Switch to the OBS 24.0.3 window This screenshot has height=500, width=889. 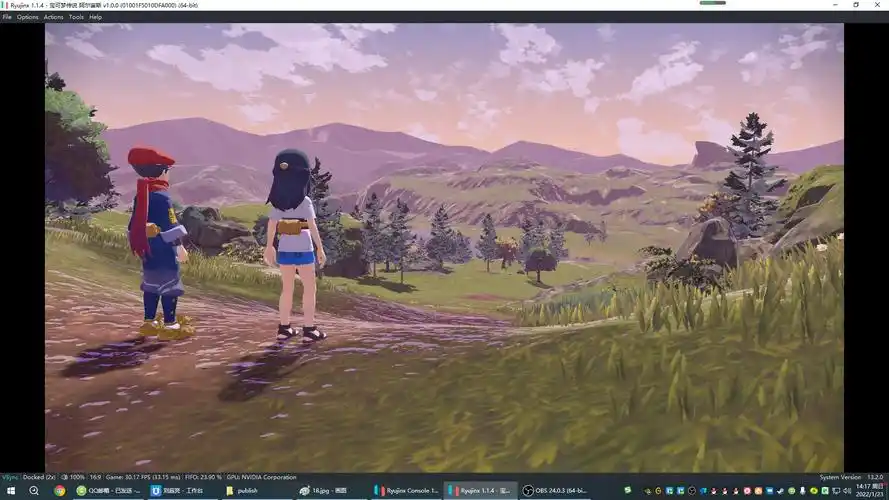554,491
